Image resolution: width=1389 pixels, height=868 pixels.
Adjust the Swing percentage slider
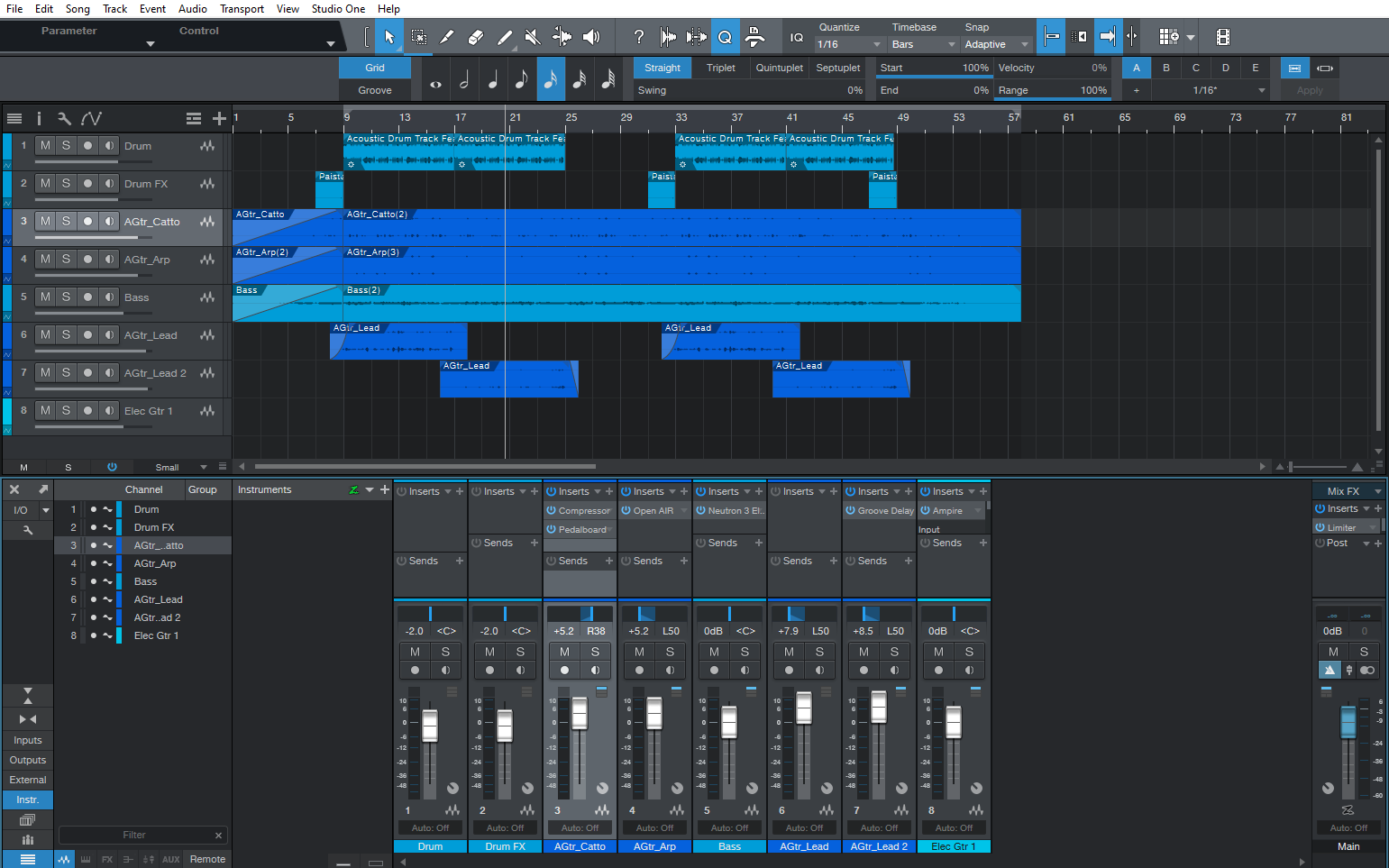pyautogui.click(x=750, y=90)
